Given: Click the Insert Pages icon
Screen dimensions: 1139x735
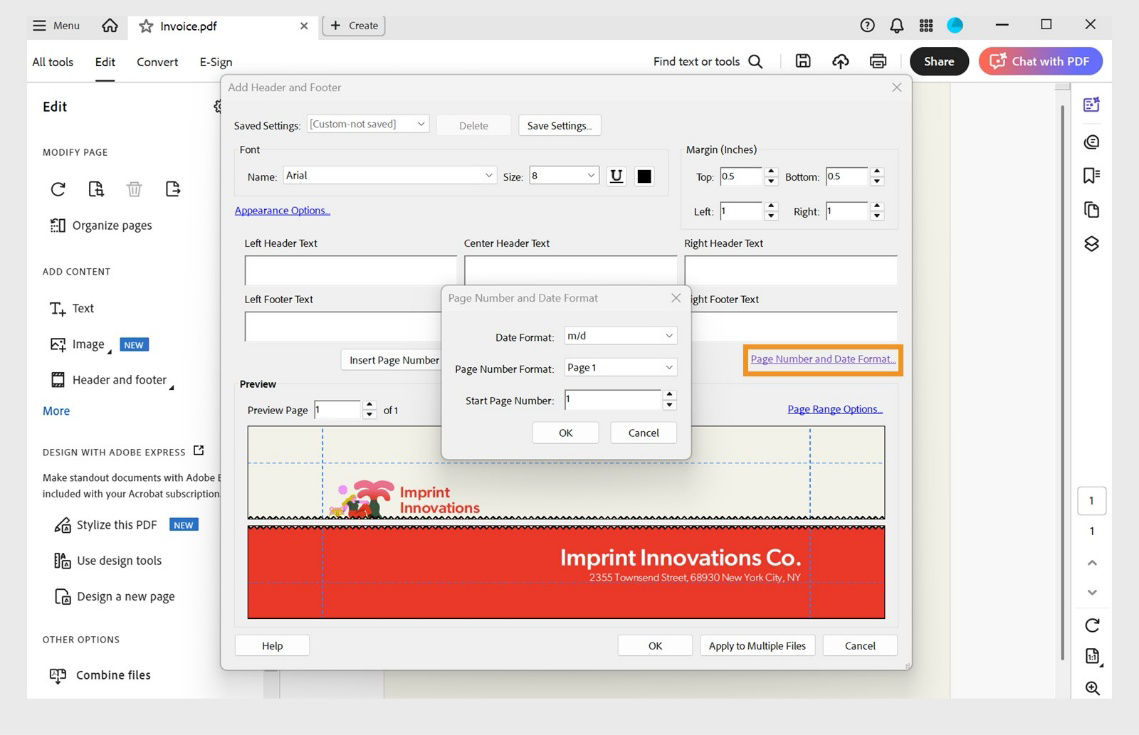Looking at the screenshot, I should tap(96, 188).
